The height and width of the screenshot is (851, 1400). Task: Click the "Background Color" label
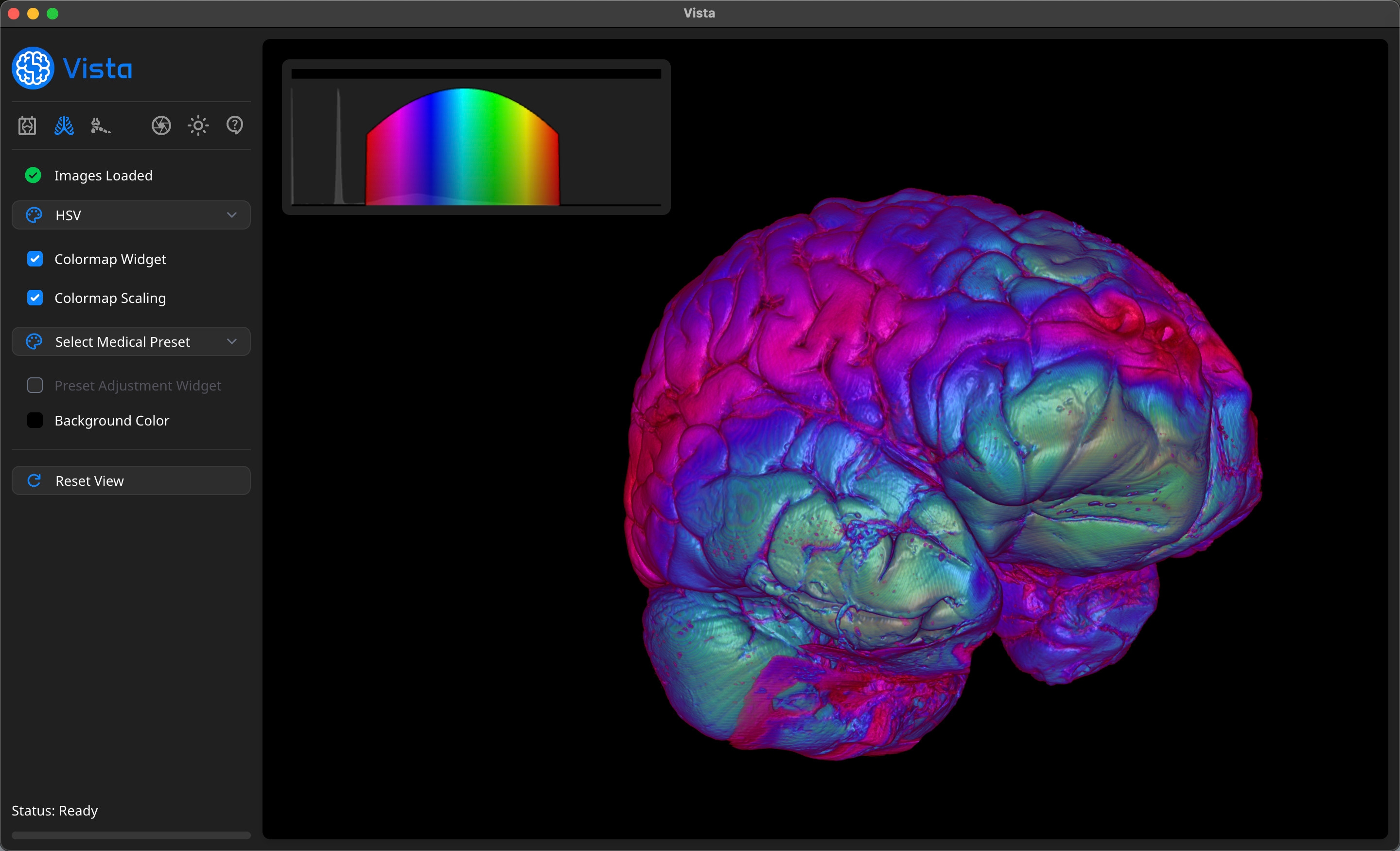click(x=112, y=421)
